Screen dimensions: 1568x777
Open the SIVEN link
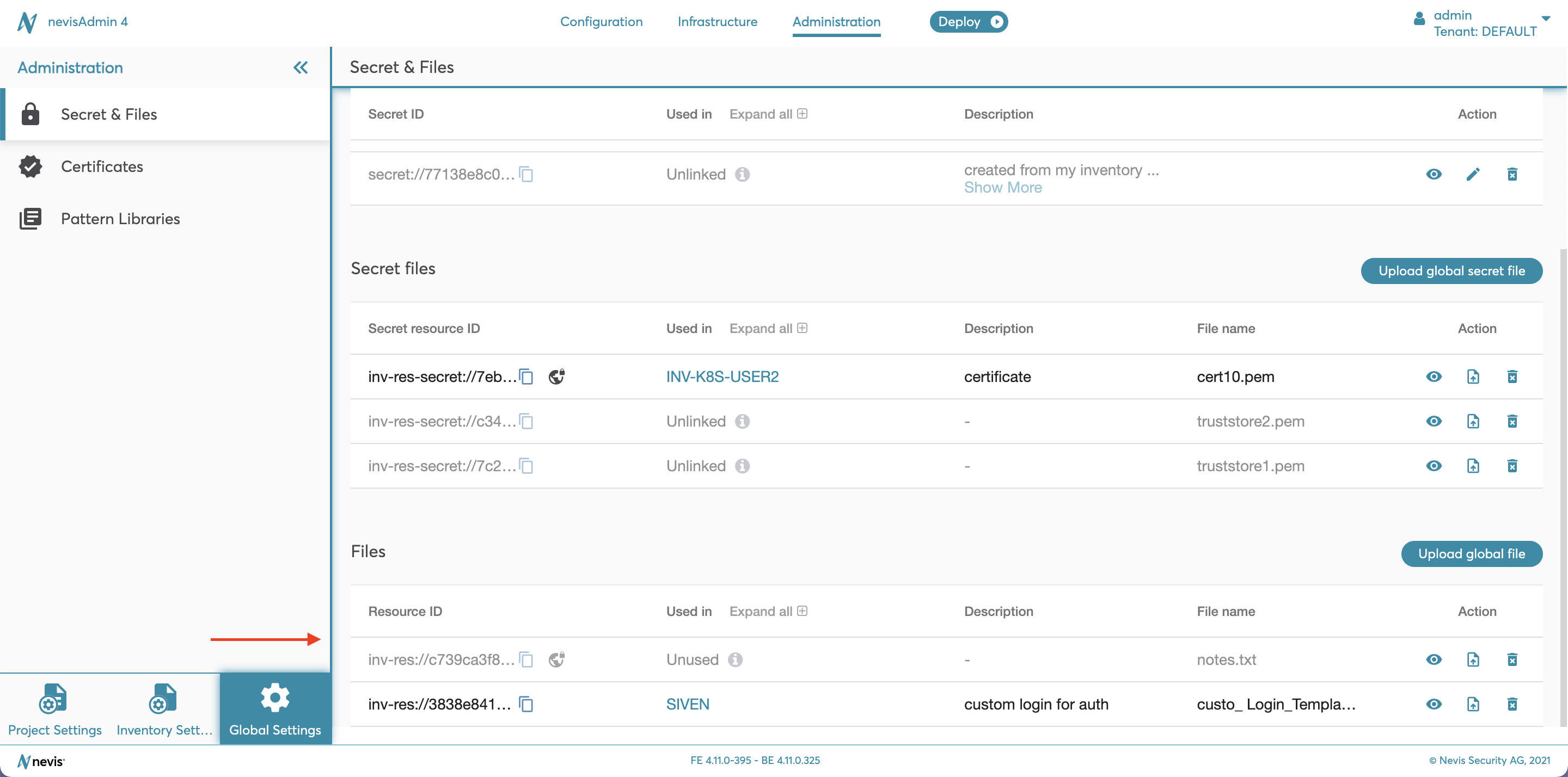coord(688,704)
